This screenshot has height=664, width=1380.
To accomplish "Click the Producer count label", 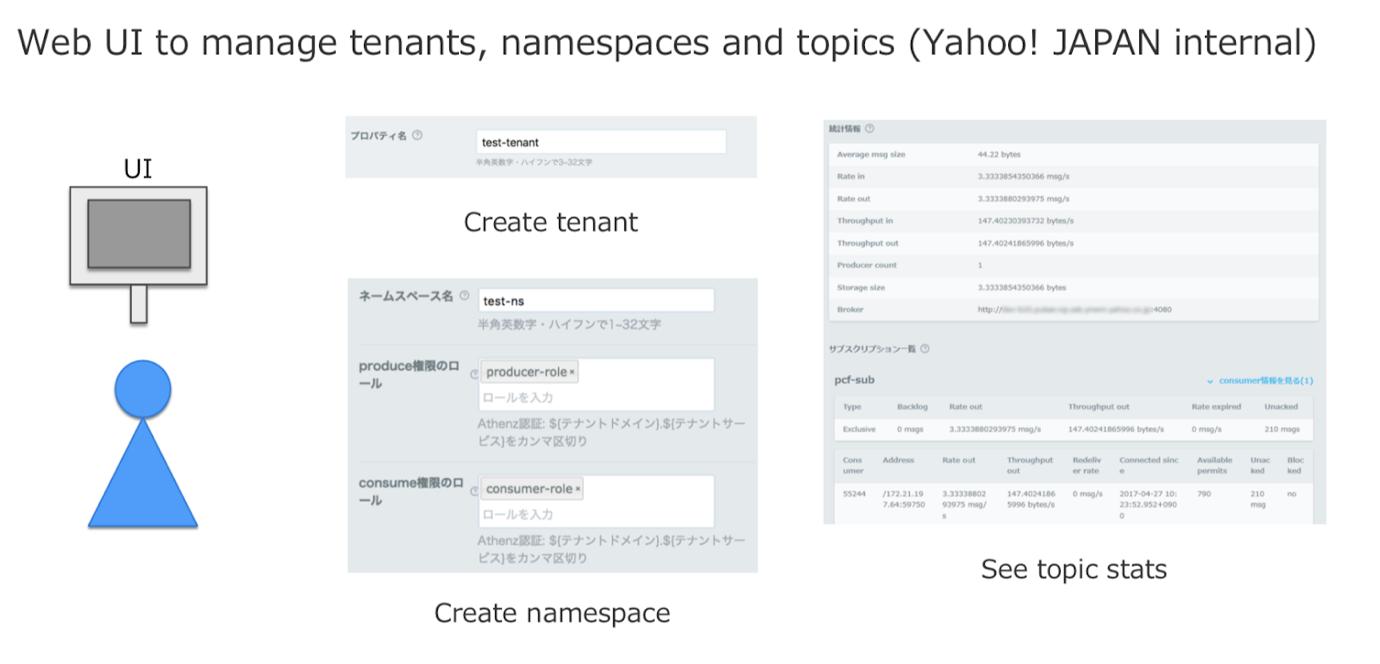I will (867, 265).
